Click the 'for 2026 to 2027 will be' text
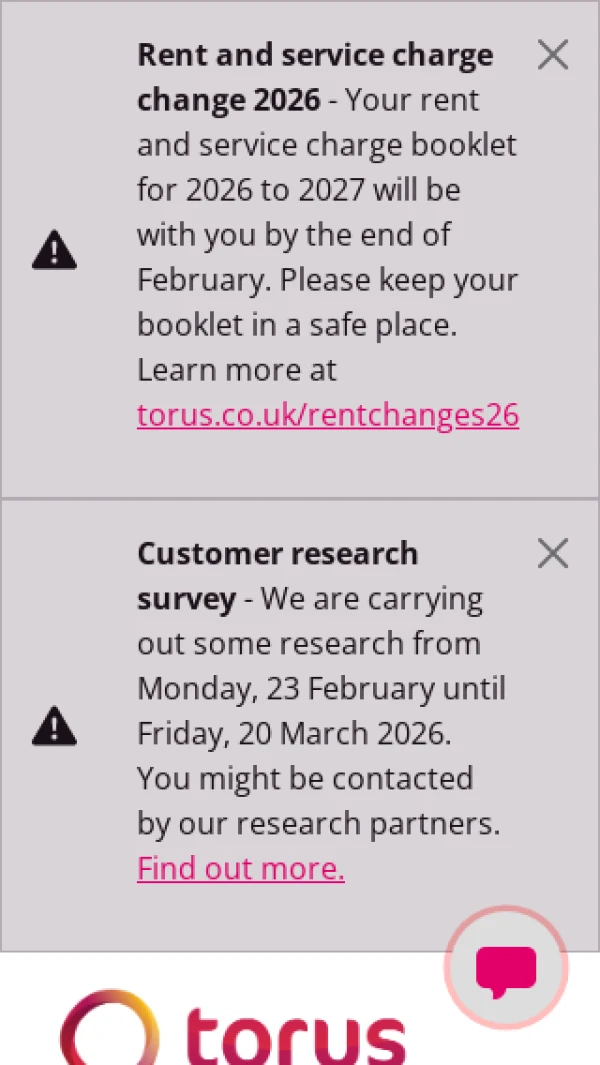The height and width of the screenshot is (1065, 600). coord(299,190)
